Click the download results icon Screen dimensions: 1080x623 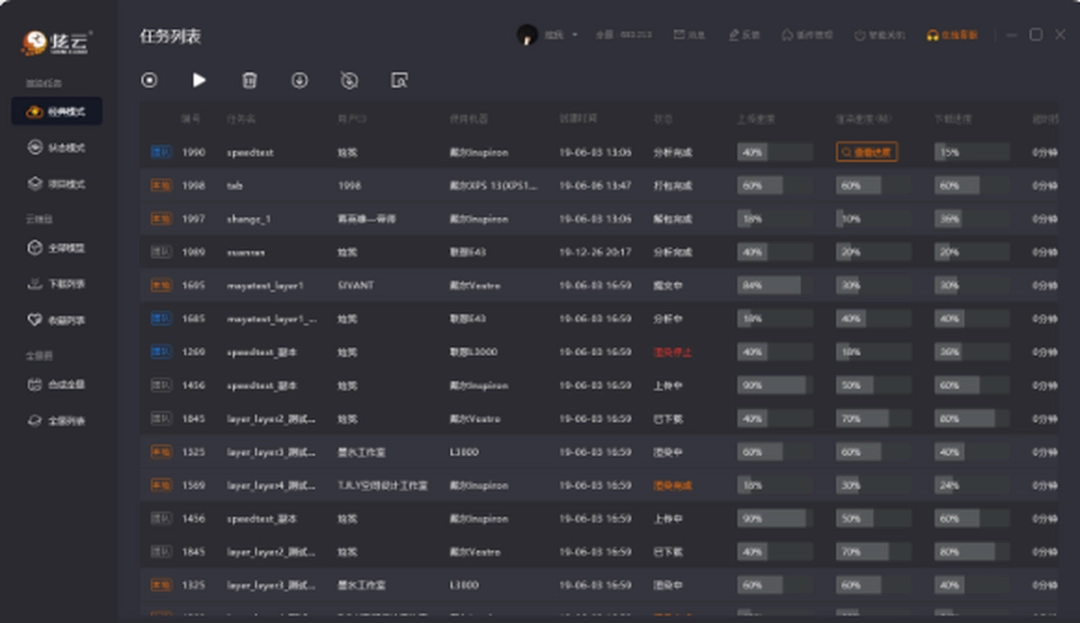(299, 80)
